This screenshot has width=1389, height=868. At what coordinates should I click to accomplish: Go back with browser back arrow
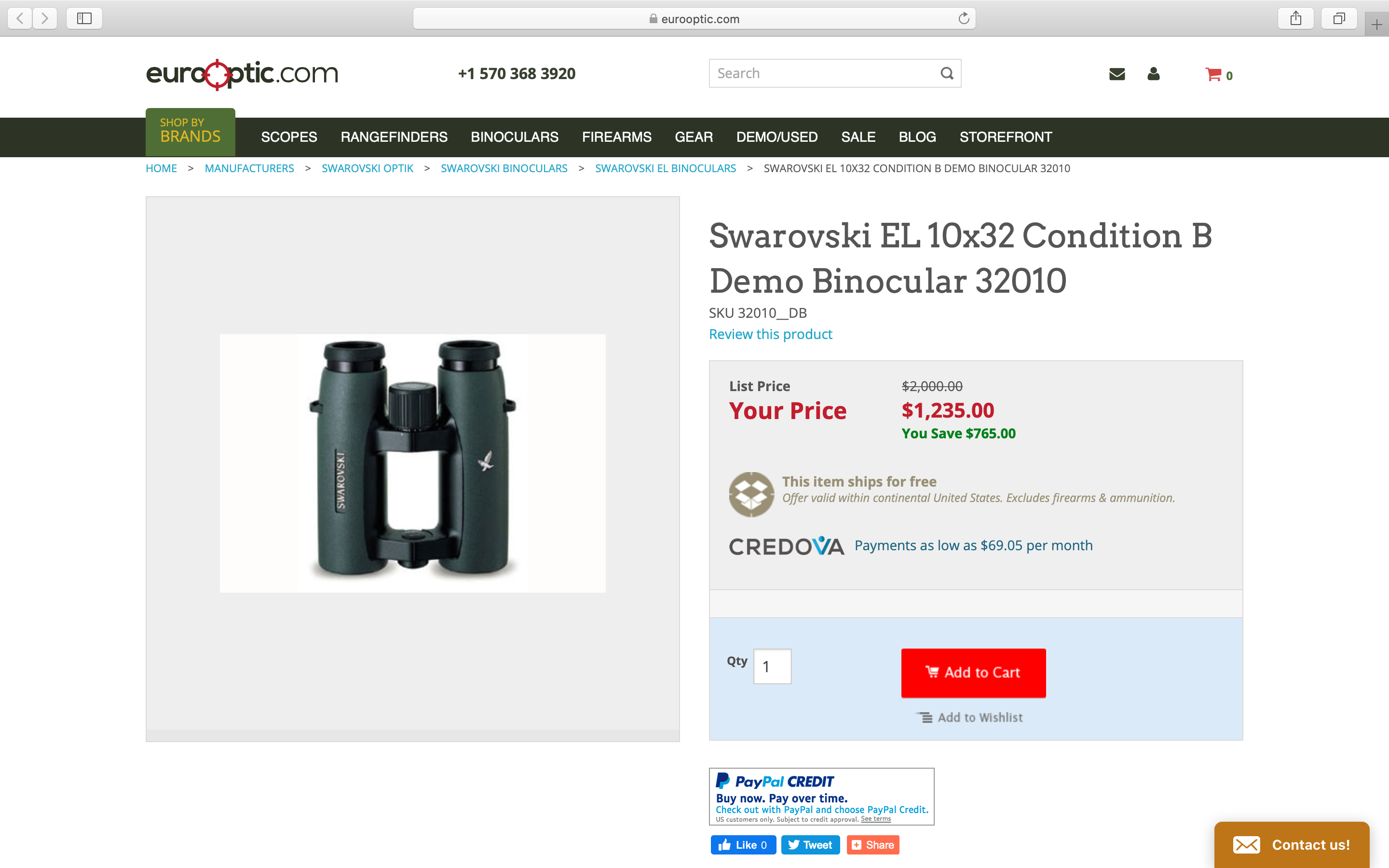point(20,18)
